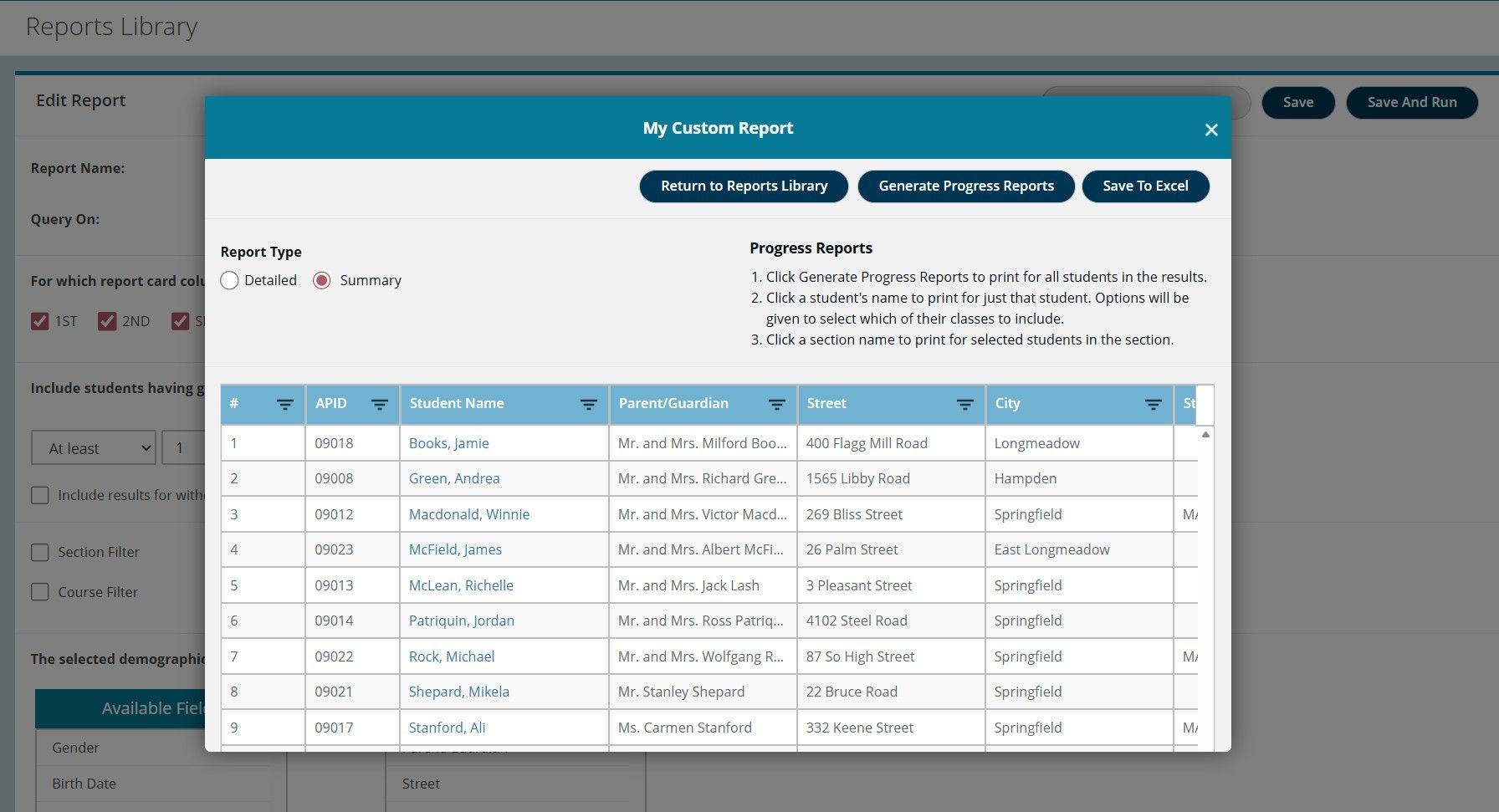
Task: Click Generate Progress Reports
Action: click(x=966, y=186)
